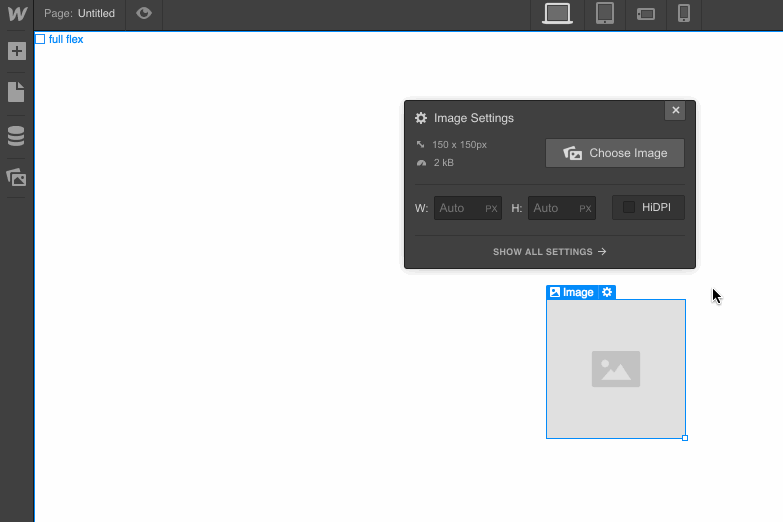Switch to mobile portrait breakpoint view
783x522 pixels.
(684, 13)
